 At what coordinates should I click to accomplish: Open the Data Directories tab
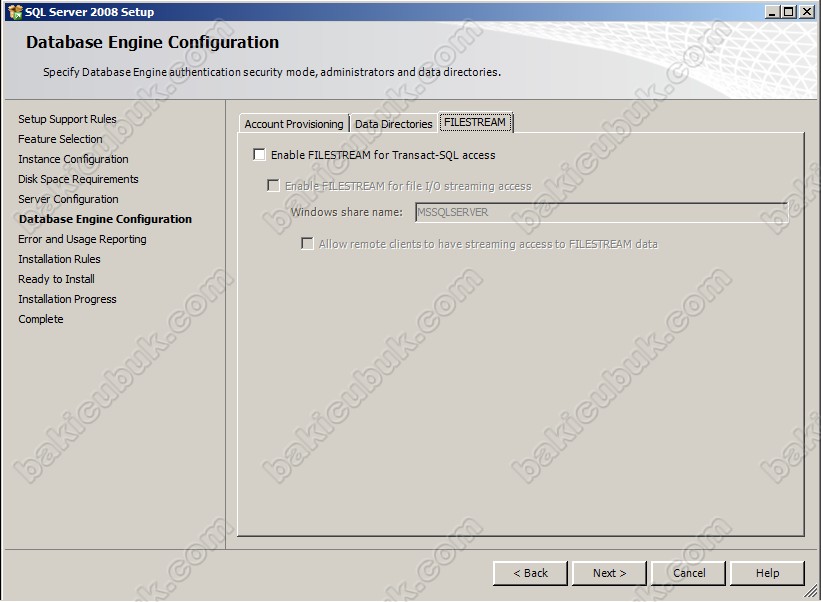pyautogui.click(x=394, y=124)
